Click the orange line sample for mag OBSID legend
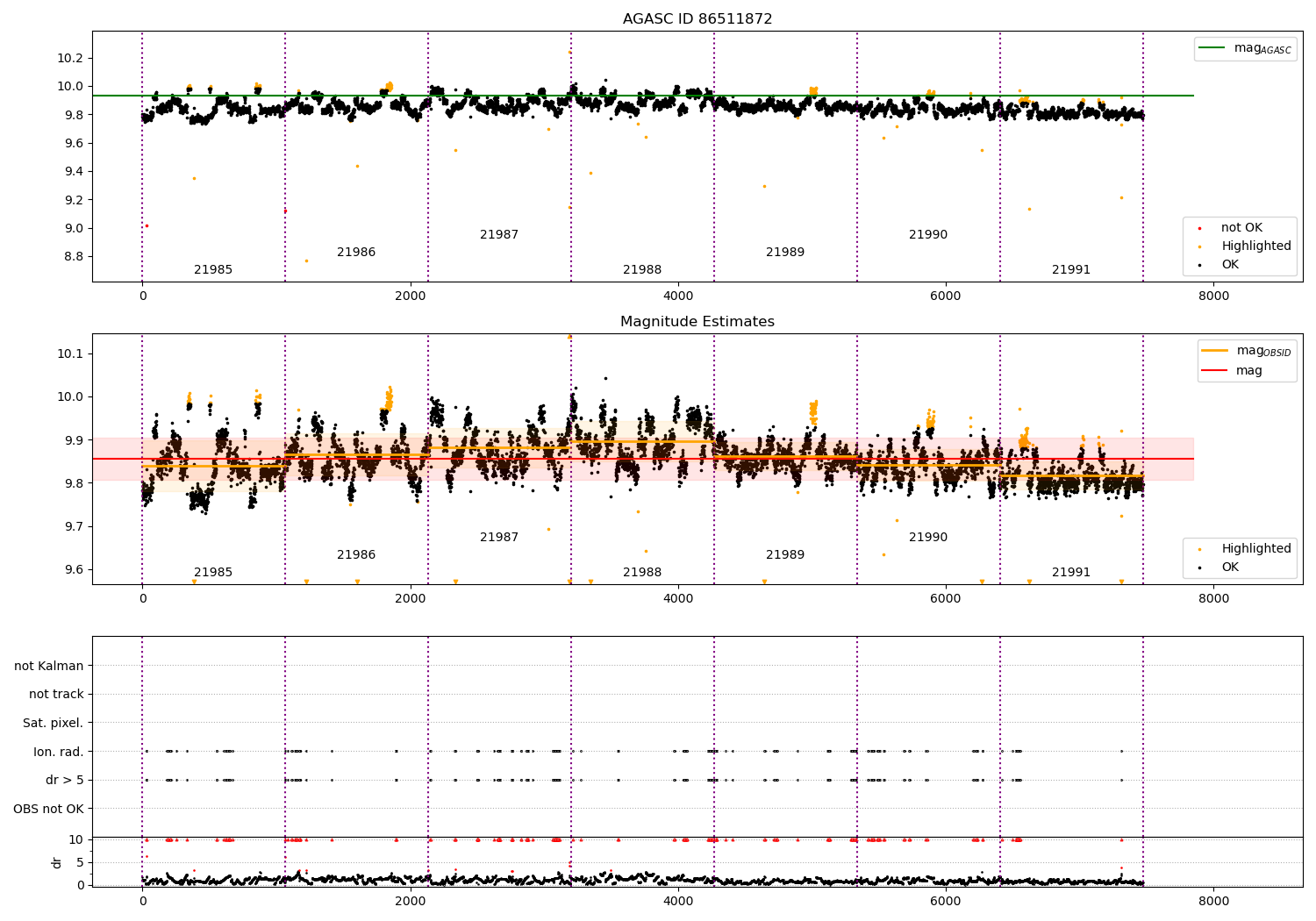The image size is (1316, 921). [x=1215, y=351]
